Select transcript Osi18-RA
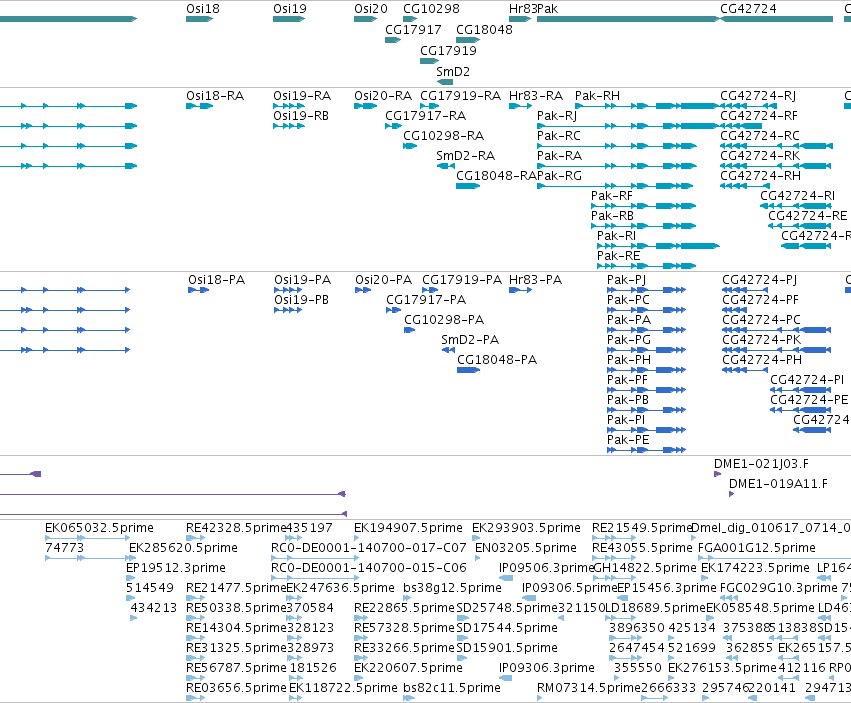Image resolution: width=851 pixels, height=703 pixels. 199,106
